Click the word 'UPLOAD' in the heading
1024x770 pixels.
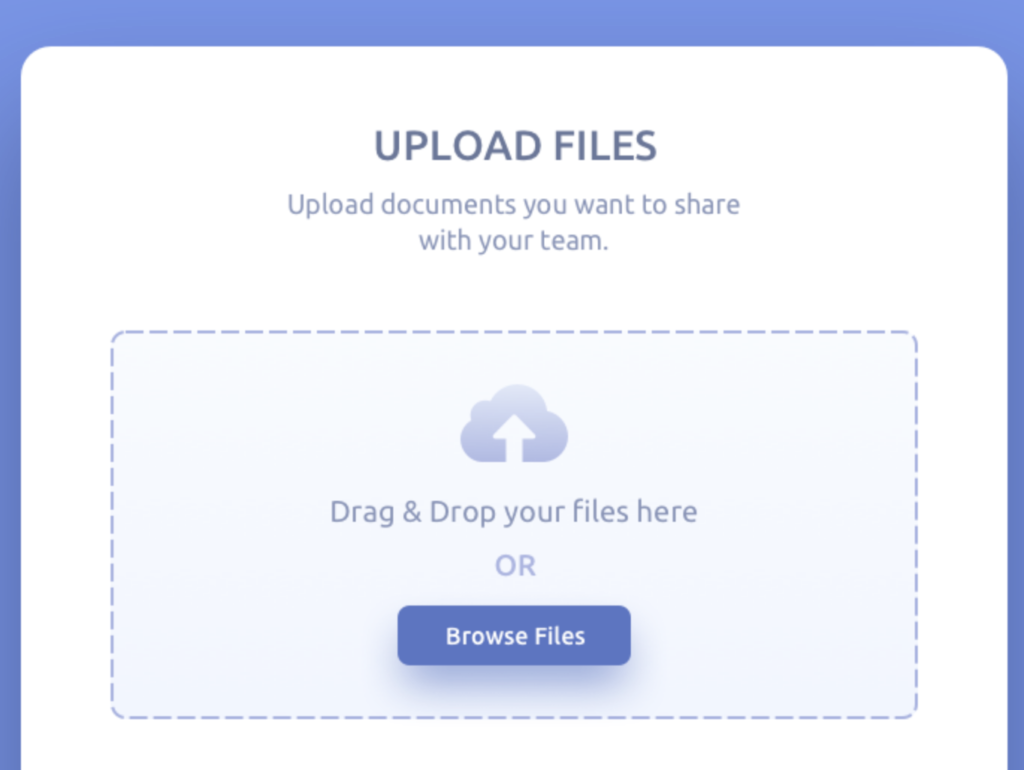point(456,145)
